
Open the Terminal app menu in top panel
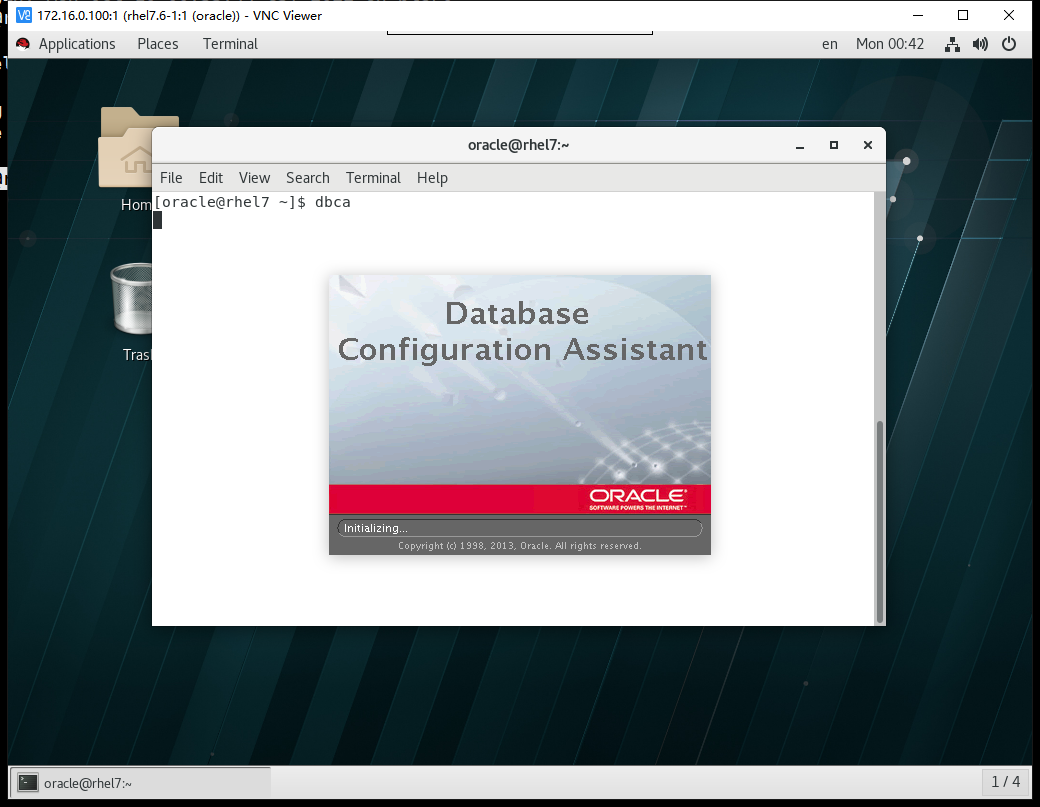coord(229,44)
